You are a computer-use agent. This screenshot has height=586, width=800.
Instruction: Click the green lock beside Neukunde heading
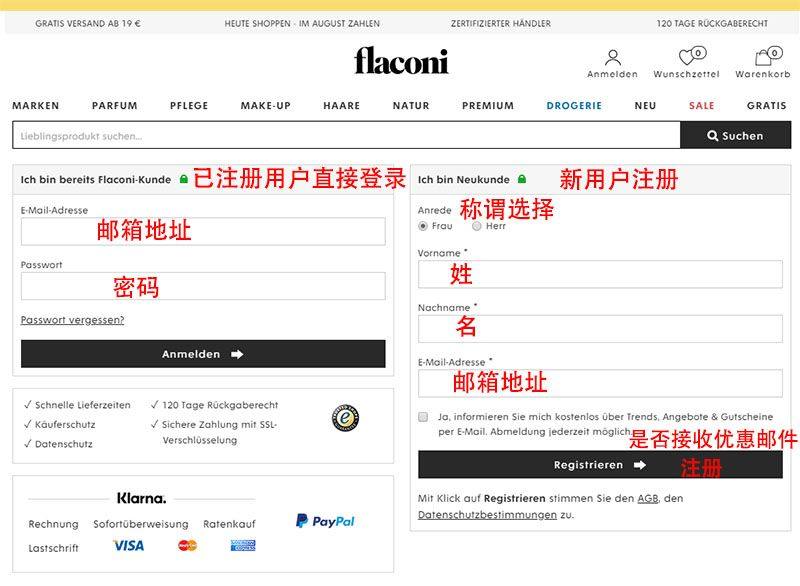[x=522, y=179]
